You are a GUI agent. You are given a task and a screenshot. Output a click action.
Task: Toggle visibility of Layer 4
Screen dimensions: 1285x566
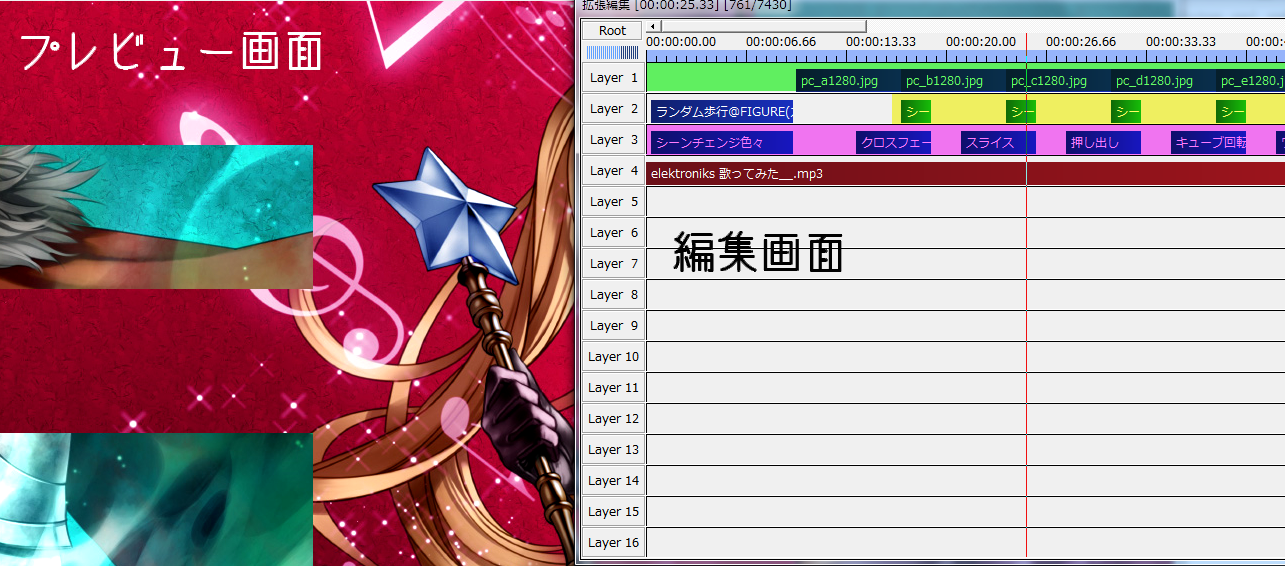614,171
